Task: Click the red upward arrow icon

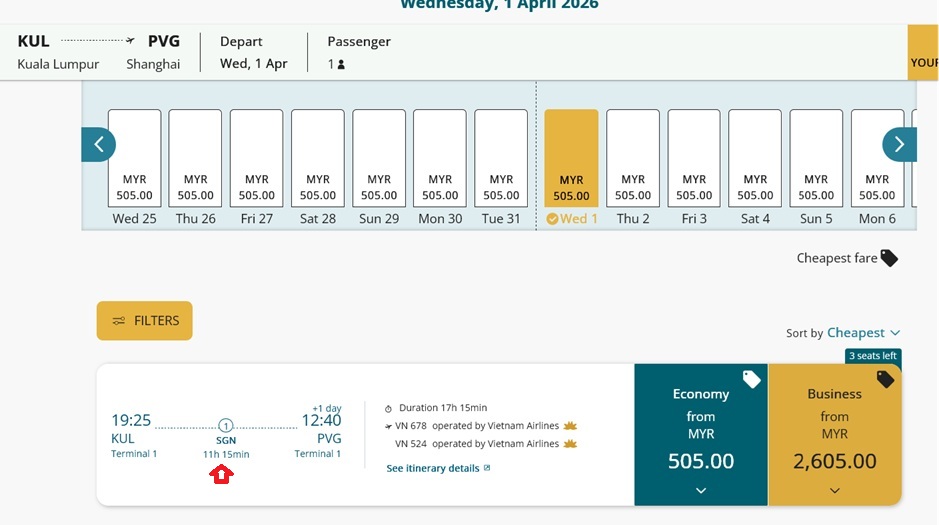Action: tap(221, 474)
